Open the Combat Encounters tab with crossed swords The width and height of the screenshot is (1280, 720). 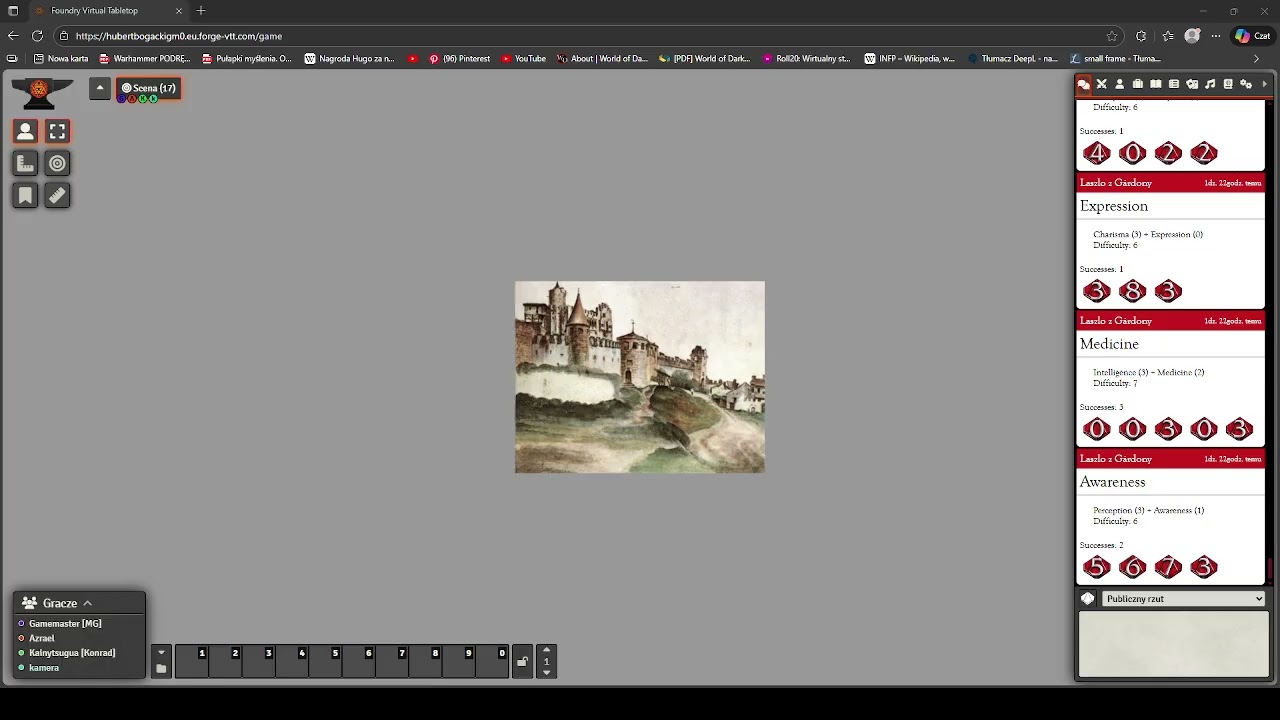tap(1102, 84)
